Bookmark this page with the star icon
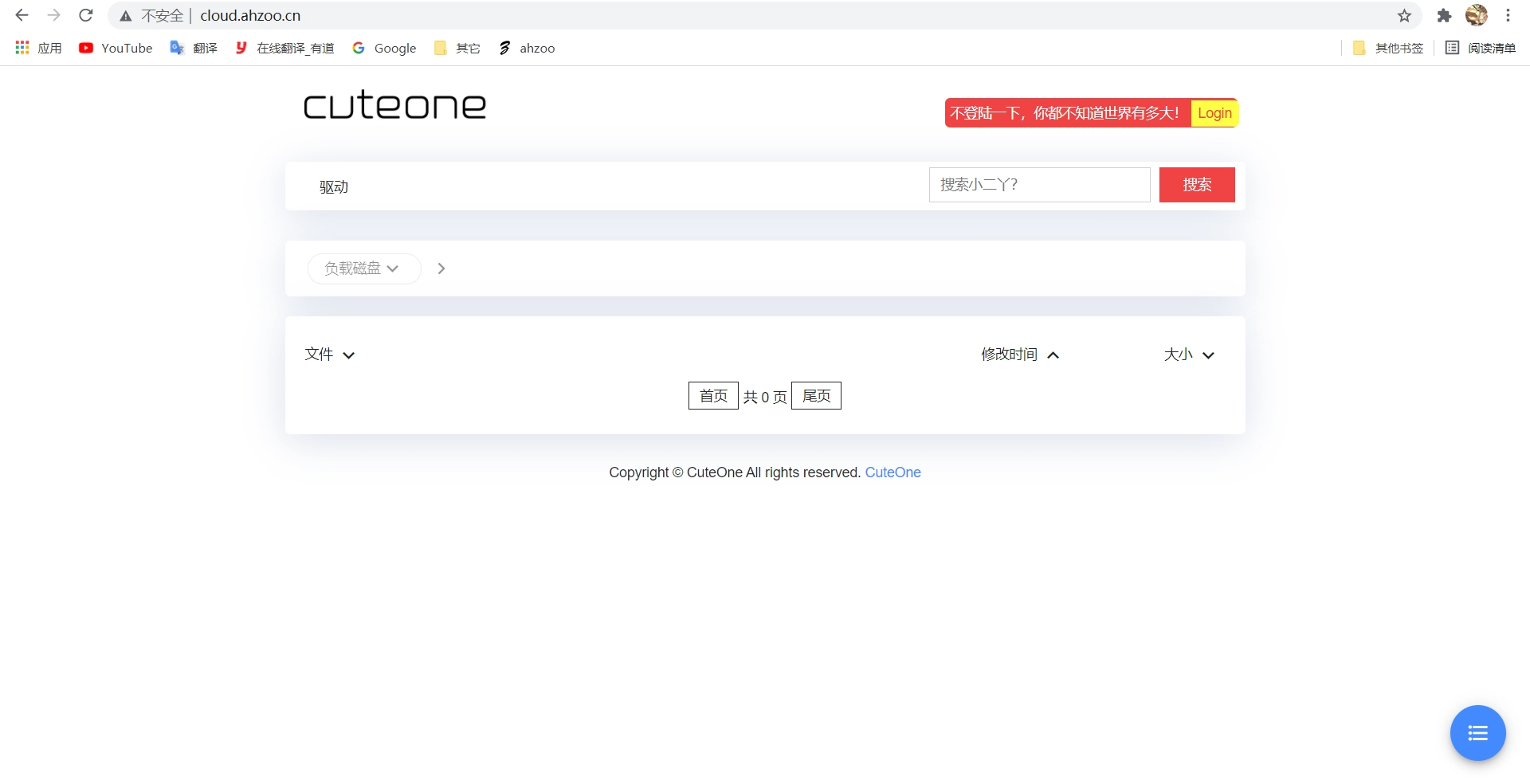 [x=1404, y=15]
